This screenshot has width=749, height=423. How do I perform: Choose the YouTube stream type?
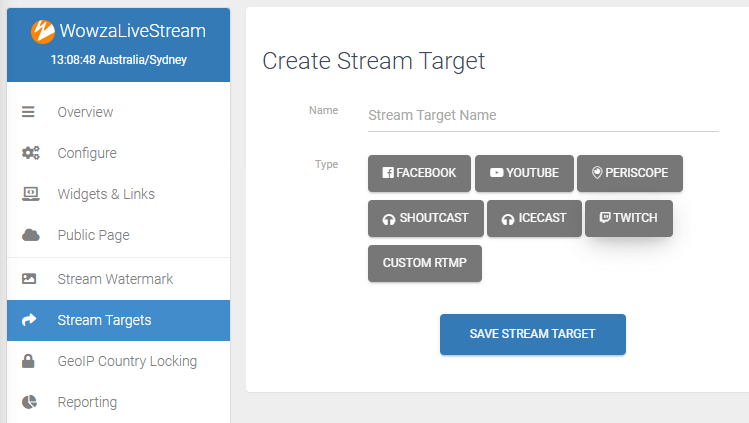pyautogui.click(x=524, y=173)
